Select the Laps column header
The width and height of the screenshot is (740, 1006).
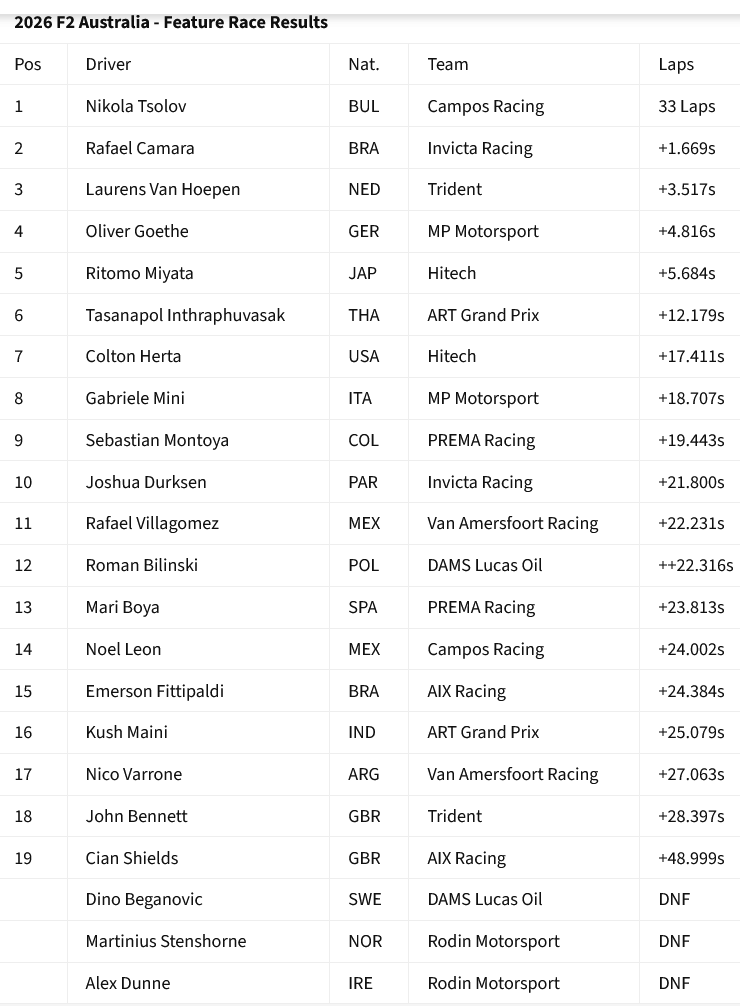[676, 64]
